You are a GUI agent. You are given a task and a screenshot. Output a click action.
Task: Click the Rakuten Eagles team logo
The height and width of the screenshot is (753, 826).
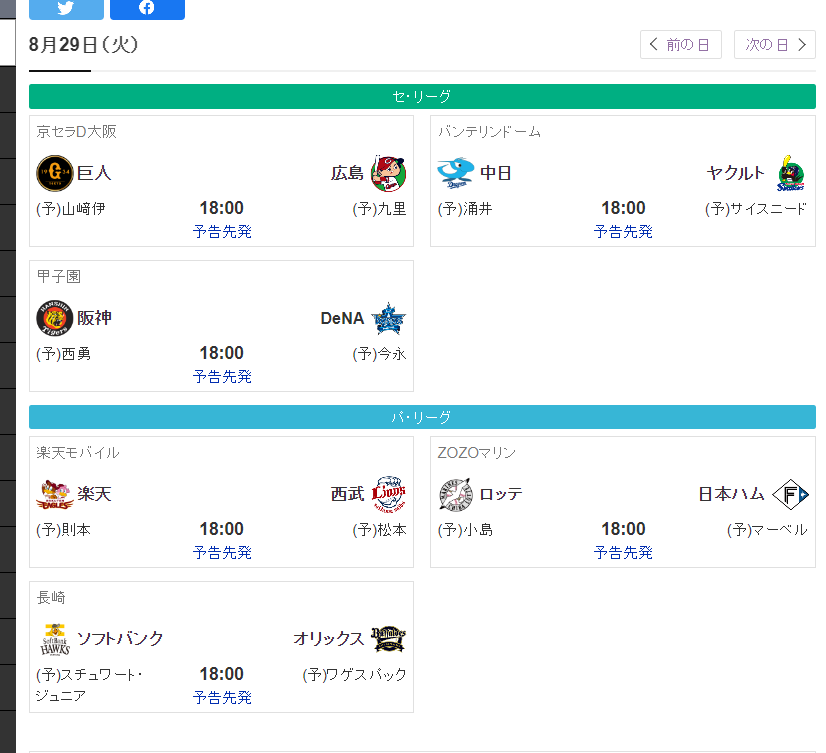(x=55, y=494)
